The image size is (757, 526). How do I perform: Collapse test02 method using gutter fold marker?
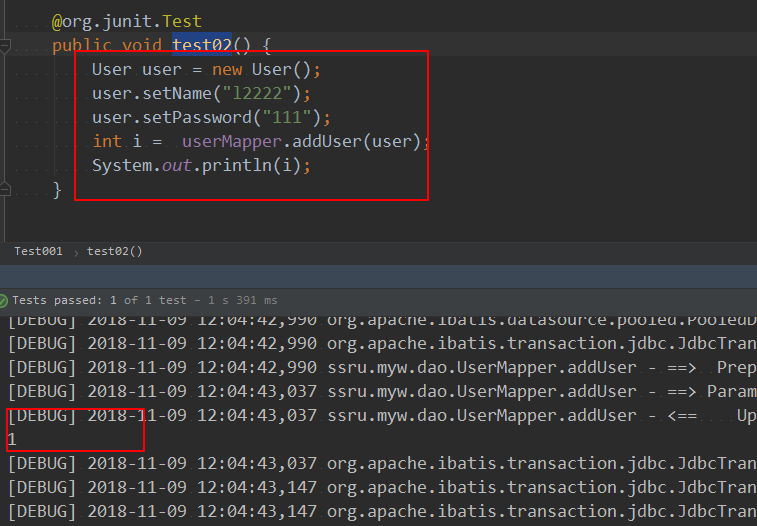coord(5,46)
